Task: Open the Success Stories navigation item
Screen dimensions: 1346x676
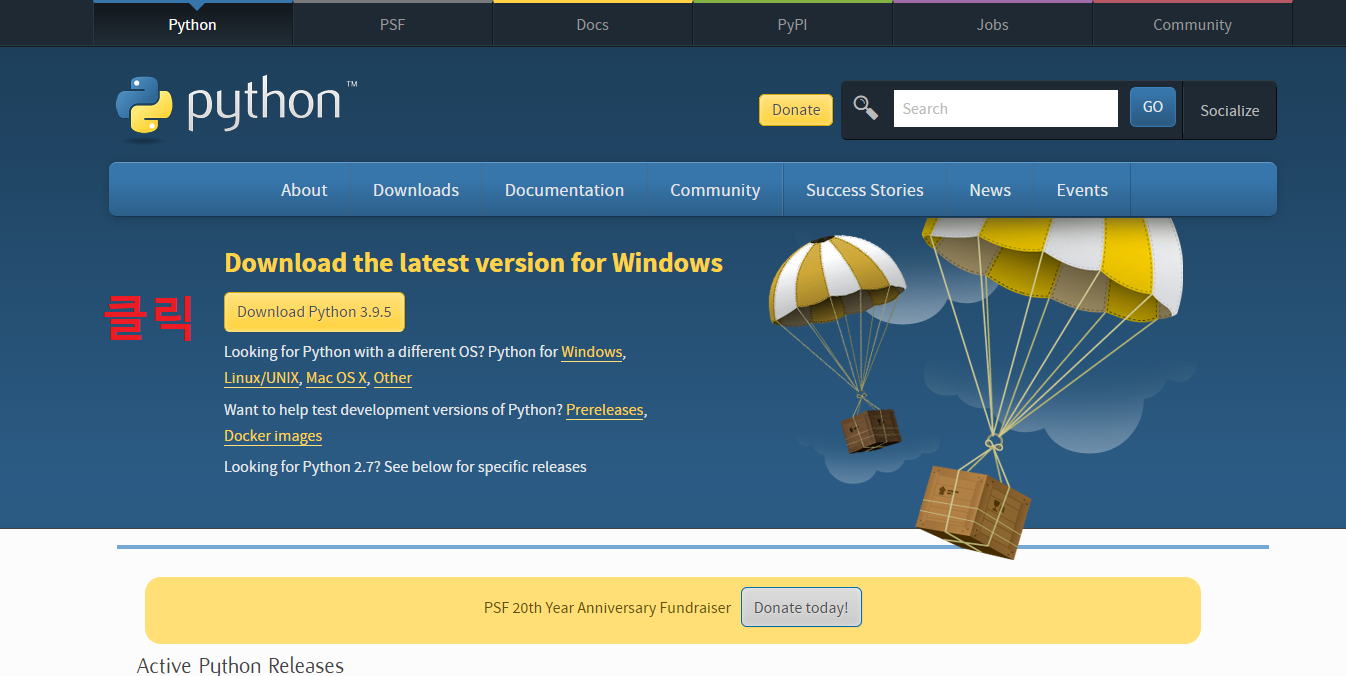Action: click(865, 190)
